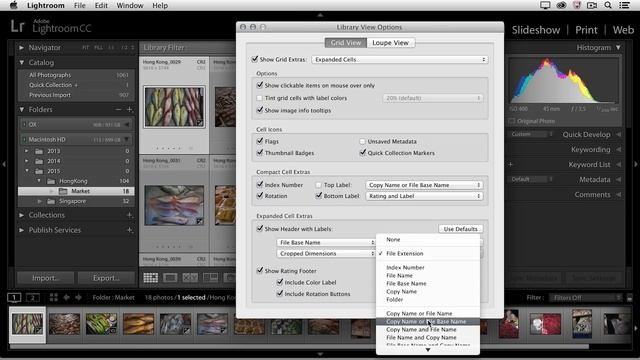Image resolution: width=640 pixels, height=360 pixels.
Task: Expand the Navigator panel
Action: 21,48
